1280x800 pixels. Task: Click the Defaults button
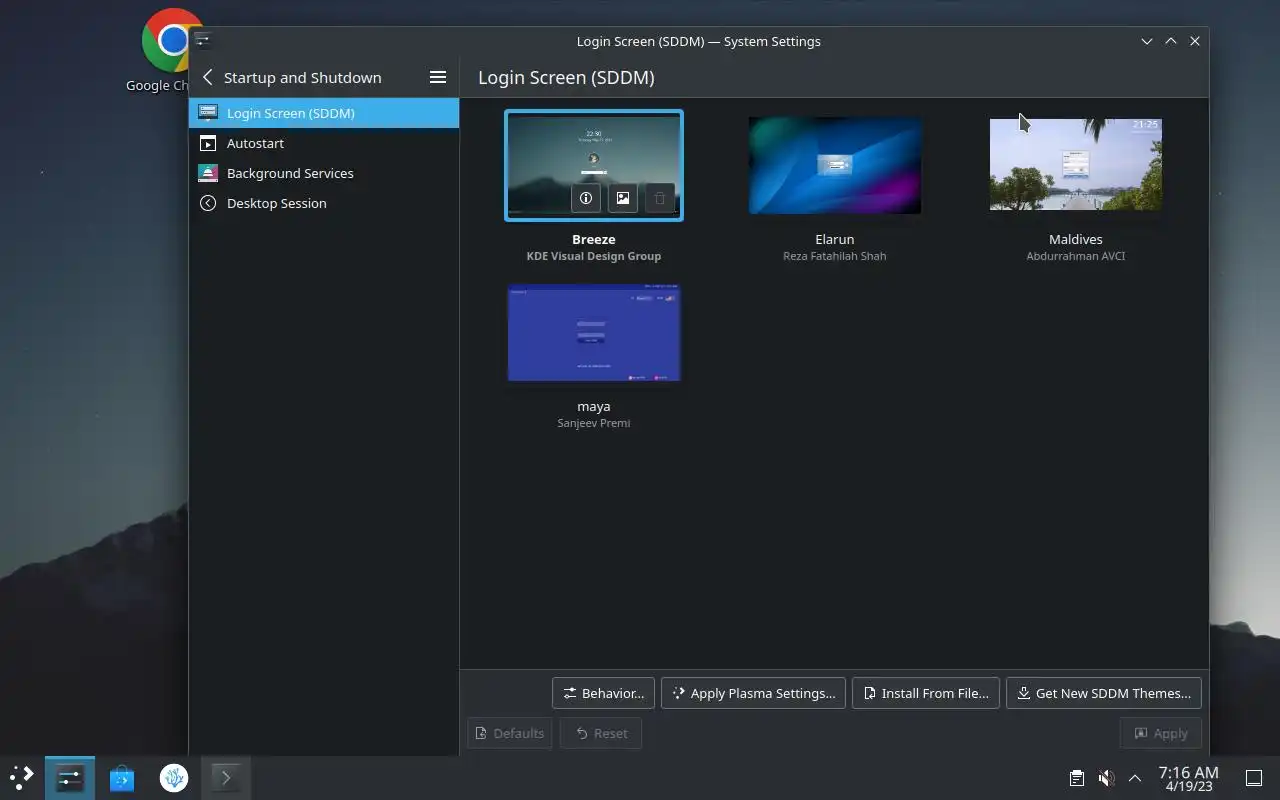point(509,733)
